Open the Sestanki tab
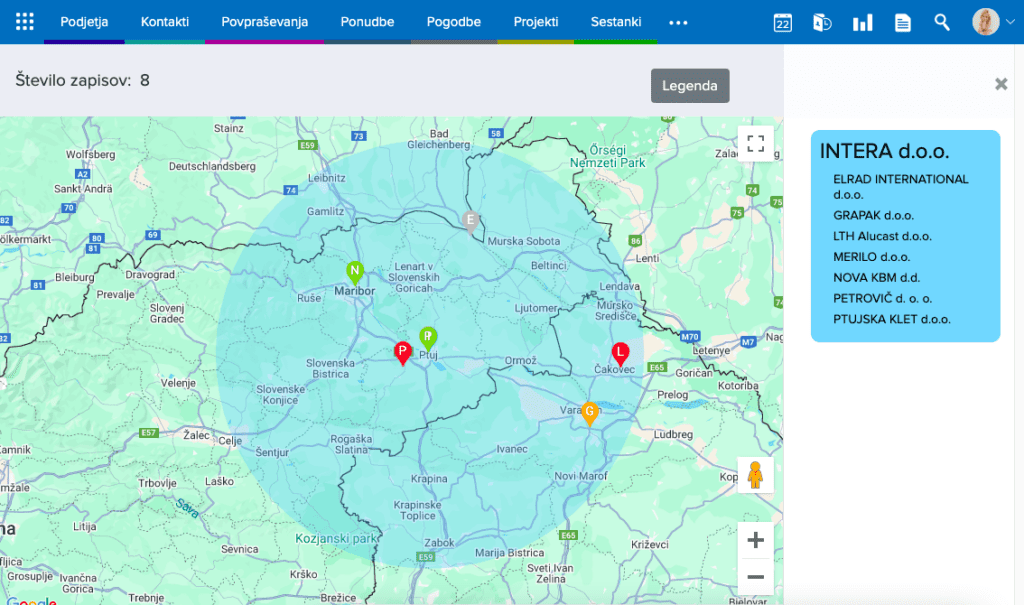Image resolution: width=1024 pixels, height=605 pixels. [616, 21]
